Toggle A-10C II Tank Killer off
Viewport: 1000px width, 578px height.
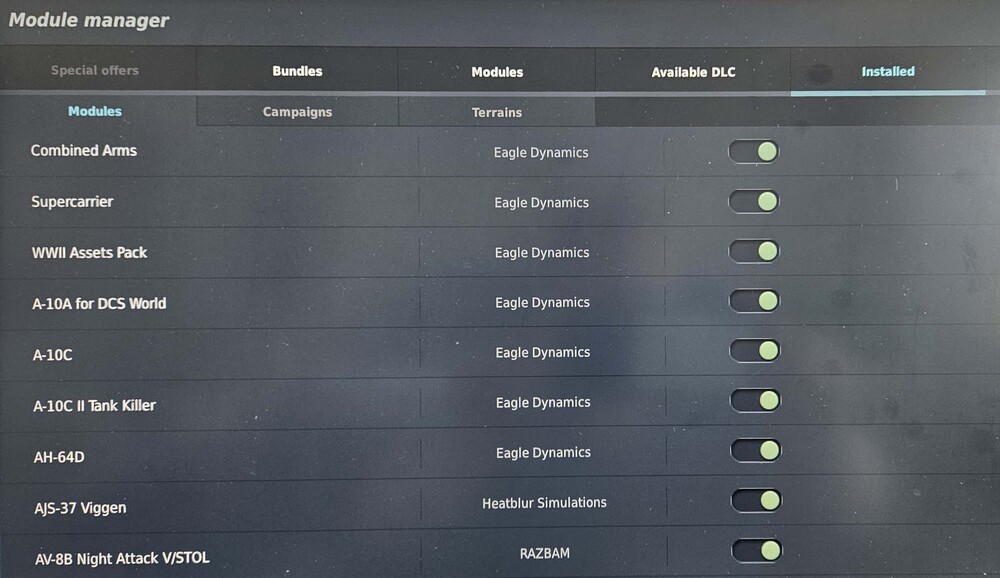coord(755,401)
